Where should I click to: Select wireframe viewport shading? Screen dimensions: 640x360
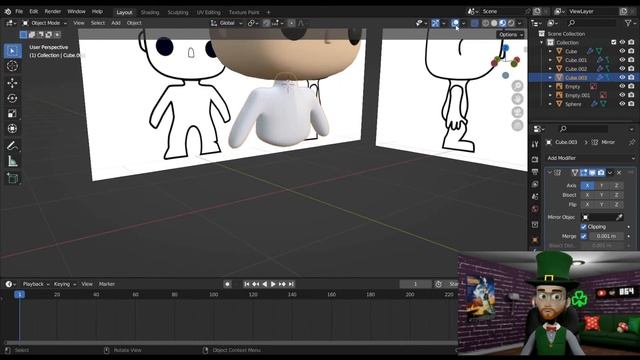point(485,23)
